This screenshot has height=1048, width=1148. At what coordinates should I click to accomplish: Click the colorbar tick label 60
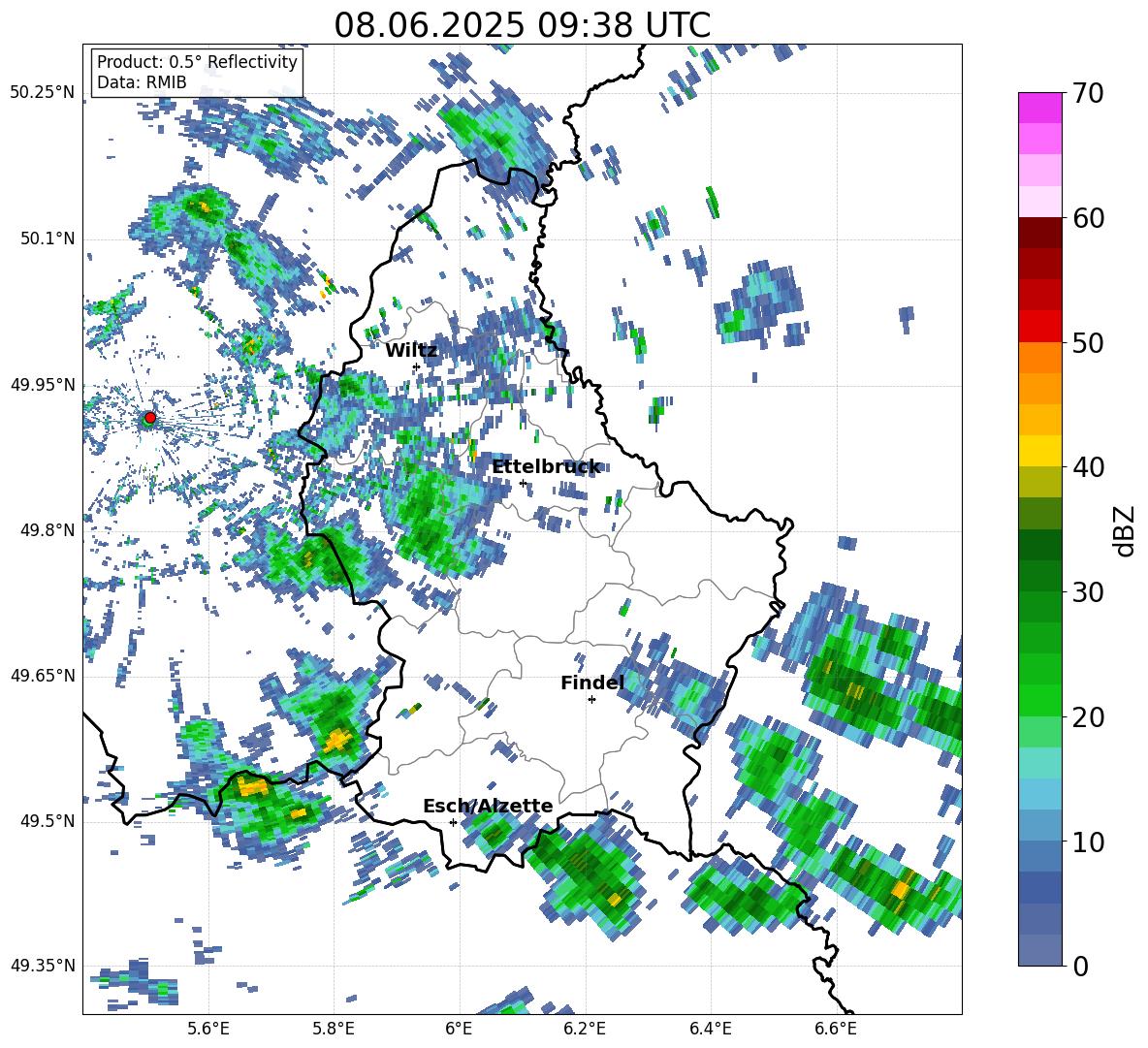[x=1087, y=218]
